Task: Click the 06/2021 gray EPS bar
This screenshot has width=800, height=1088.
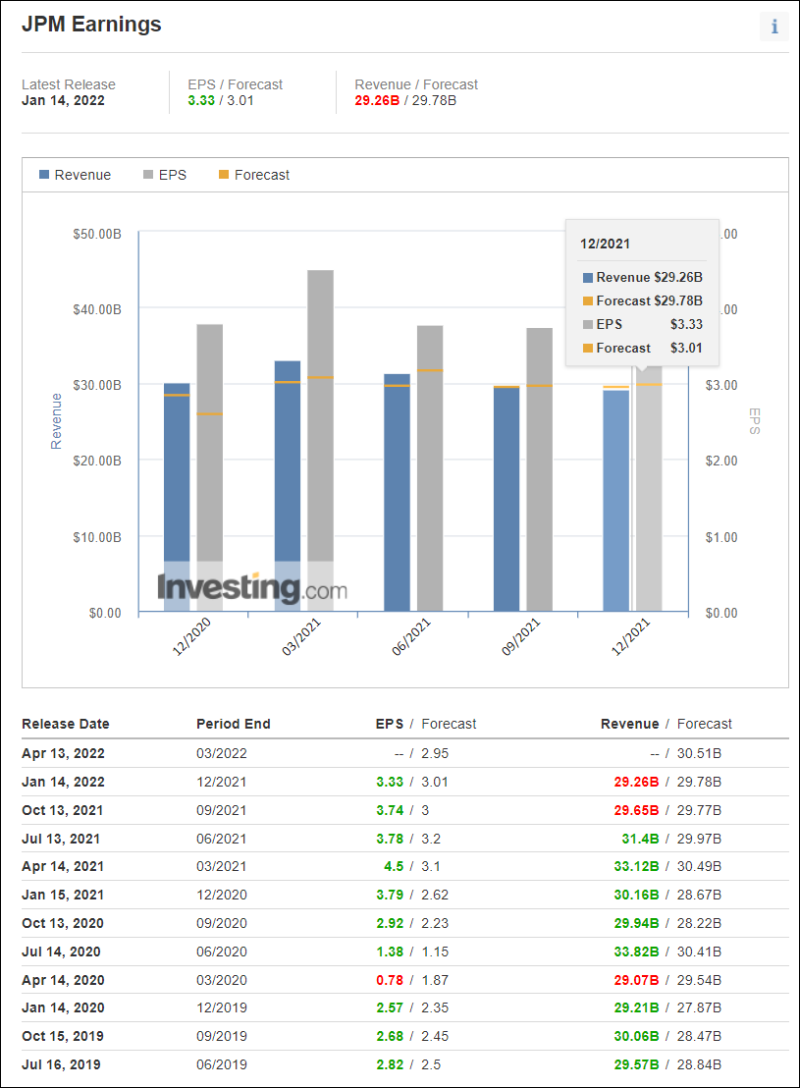Action: pyautogui.click(x=430, y=468)
